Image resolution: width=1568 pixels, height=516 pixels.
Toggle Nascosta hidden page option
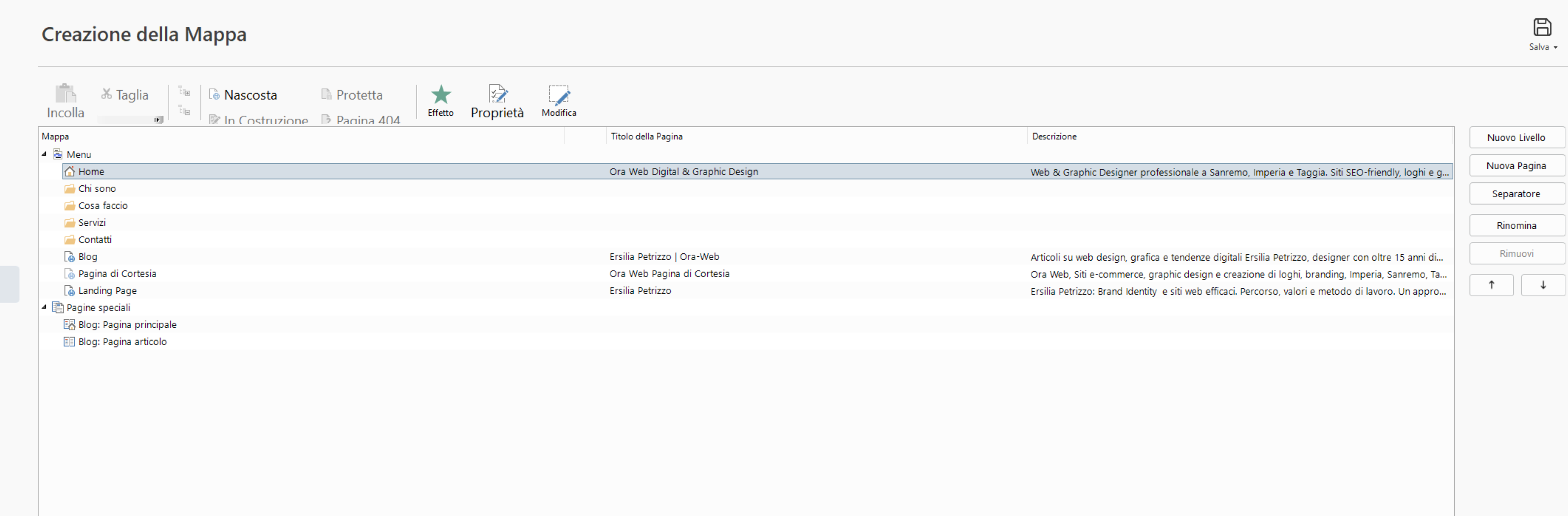click(x=243, y=95)
